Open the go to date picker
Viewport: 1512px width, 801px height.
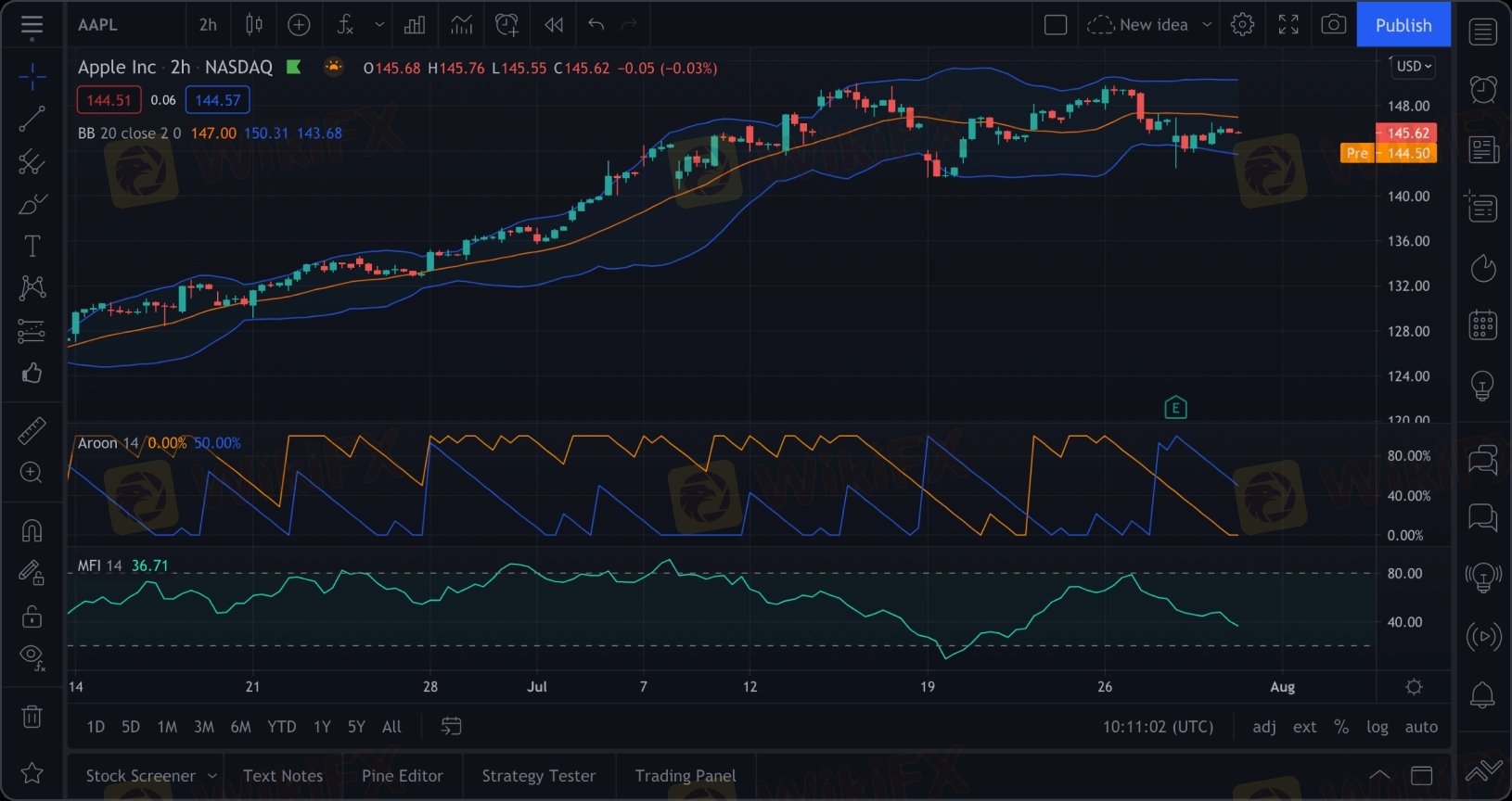pyautogui.click(x=451, y=727)
